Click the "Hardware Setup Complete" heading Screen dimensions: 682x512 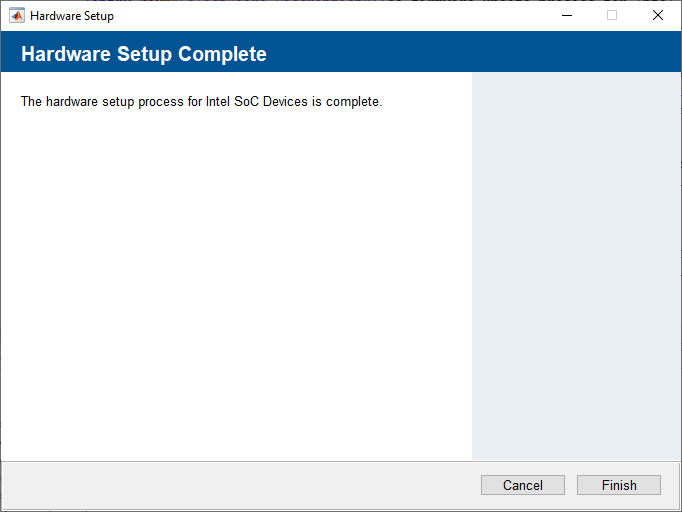coord(143,54)
